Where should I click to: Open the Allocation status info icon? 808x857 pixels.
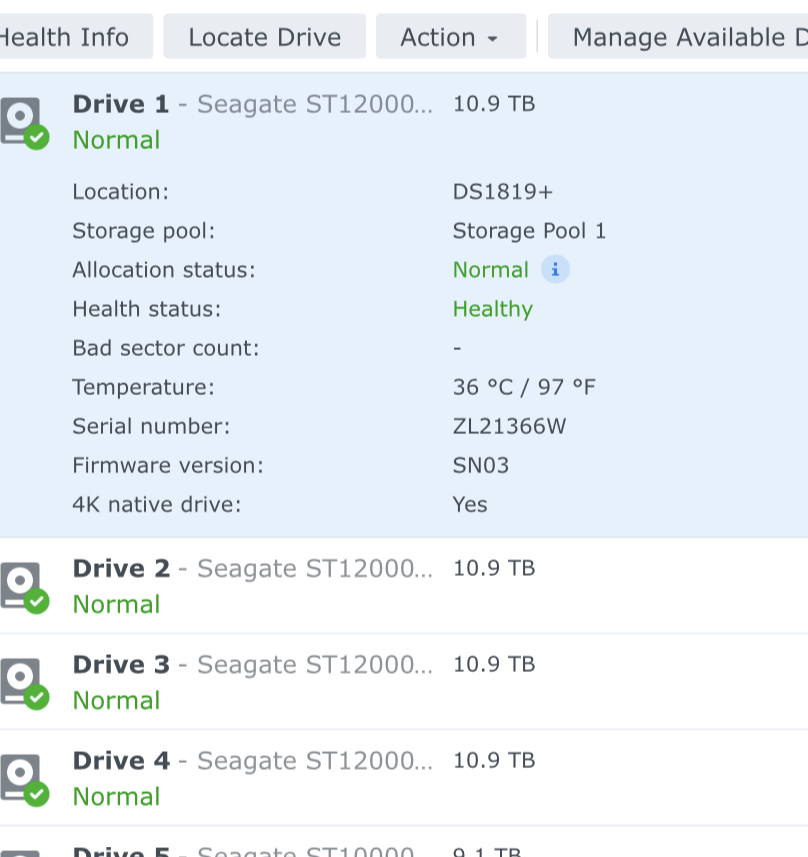555,269
